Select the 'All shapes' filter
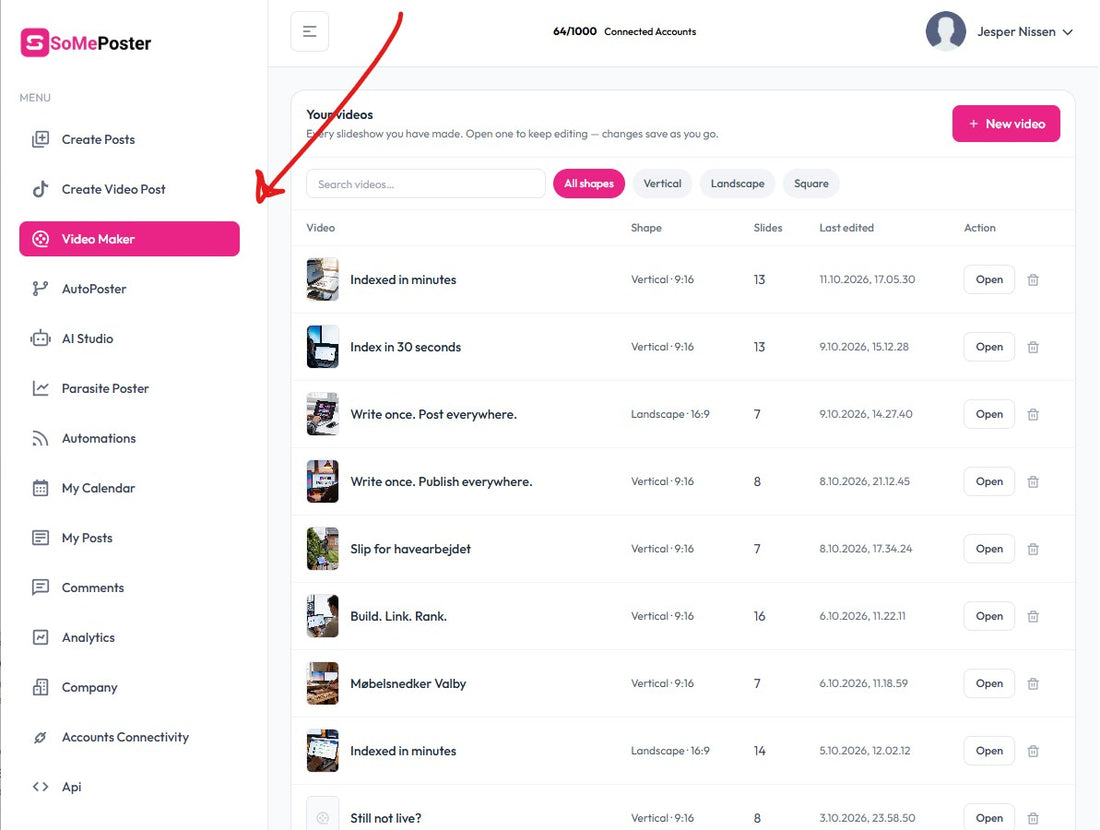The image size is (1100, 830). pyautogui.click(x=589, y=183)
